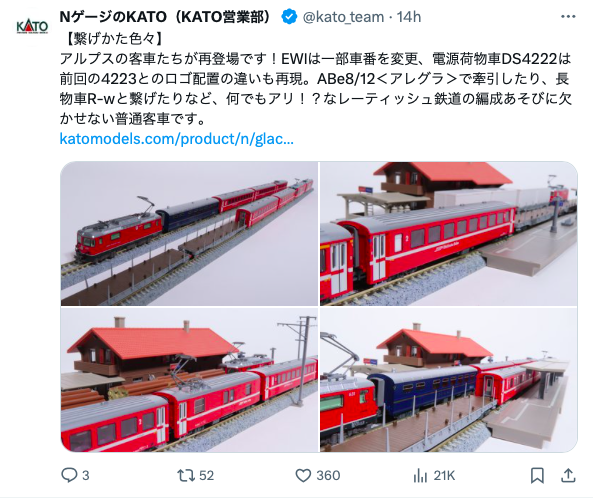Repost the tweet via retweet icon
The width and height of the screenshot is (593, 501).
click(x=186, y=475)
